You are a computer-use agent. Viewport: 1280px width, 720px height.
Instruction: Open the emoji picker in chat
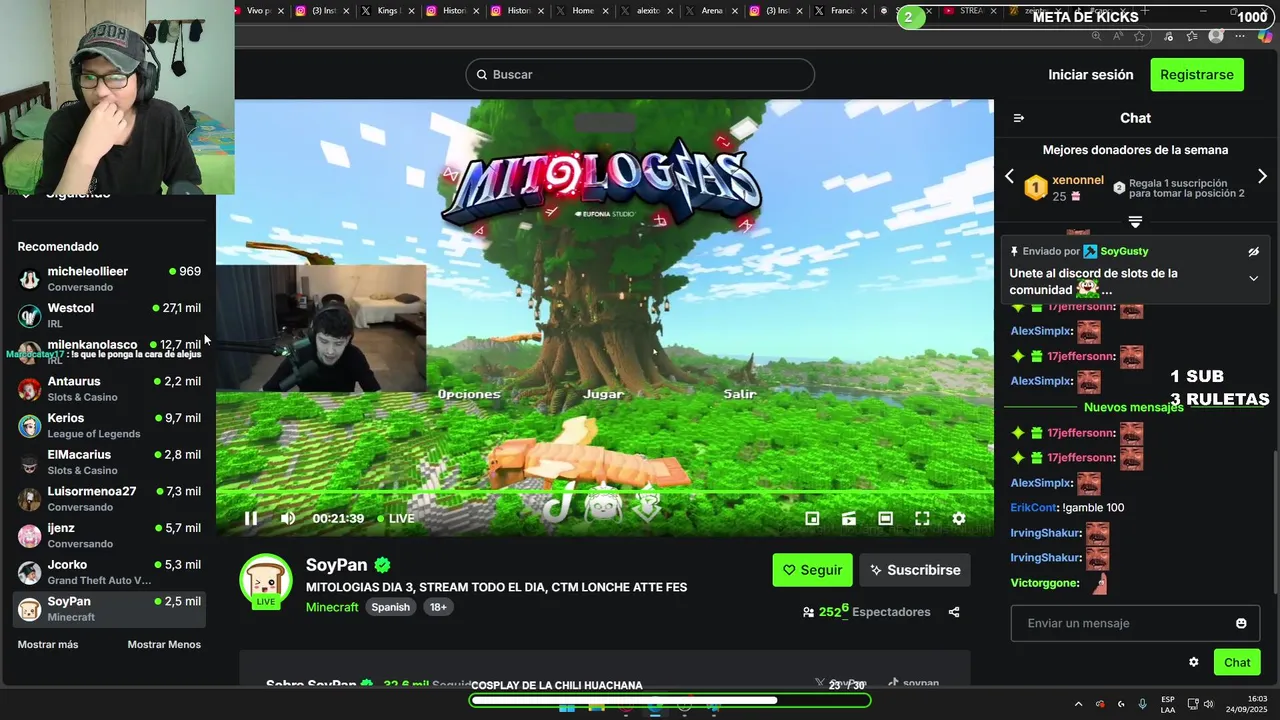pyautogui.click(x=1241, y=623)
